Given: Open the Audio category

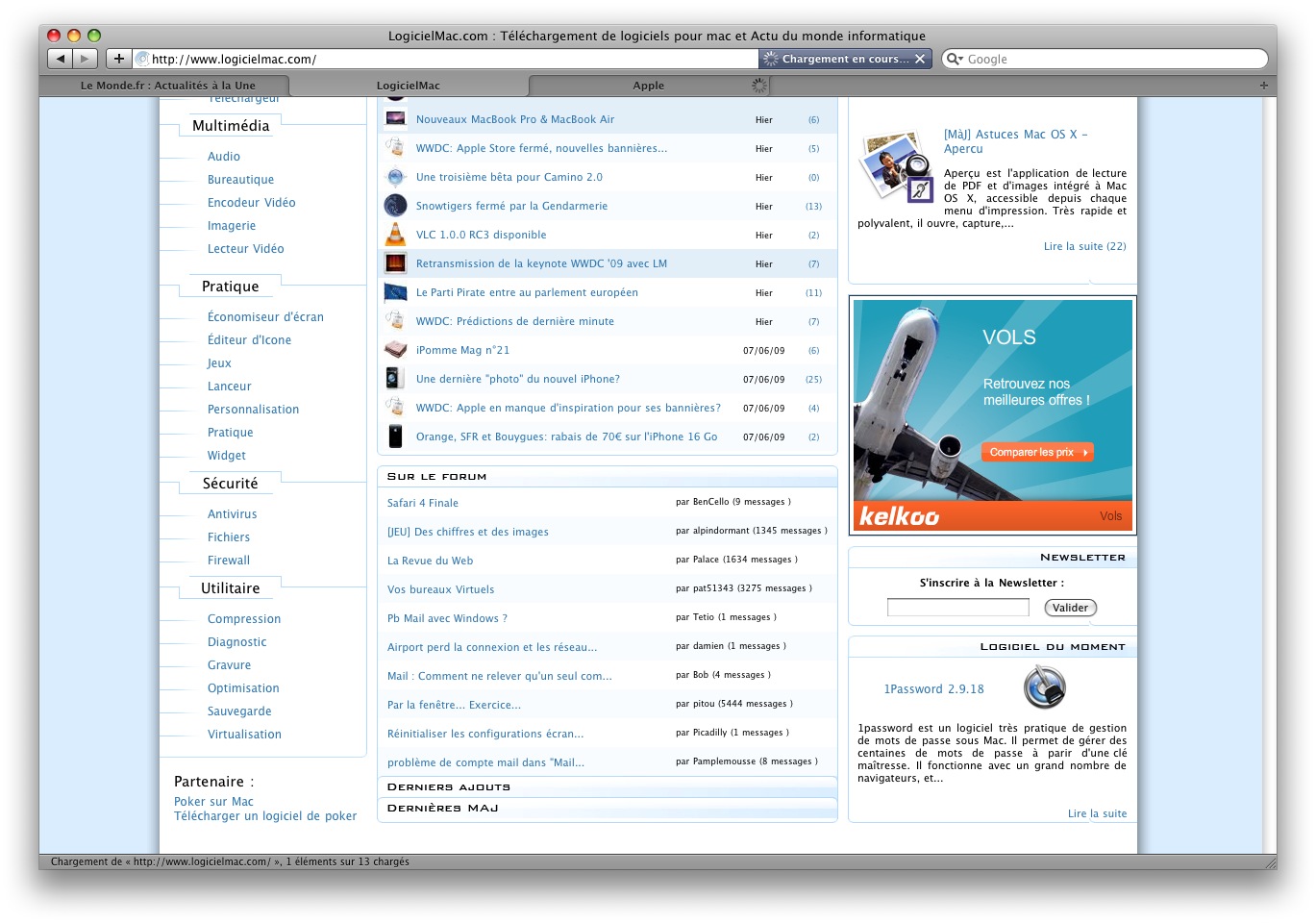Looking at the screenshot, I should click(x=224, y=157).
